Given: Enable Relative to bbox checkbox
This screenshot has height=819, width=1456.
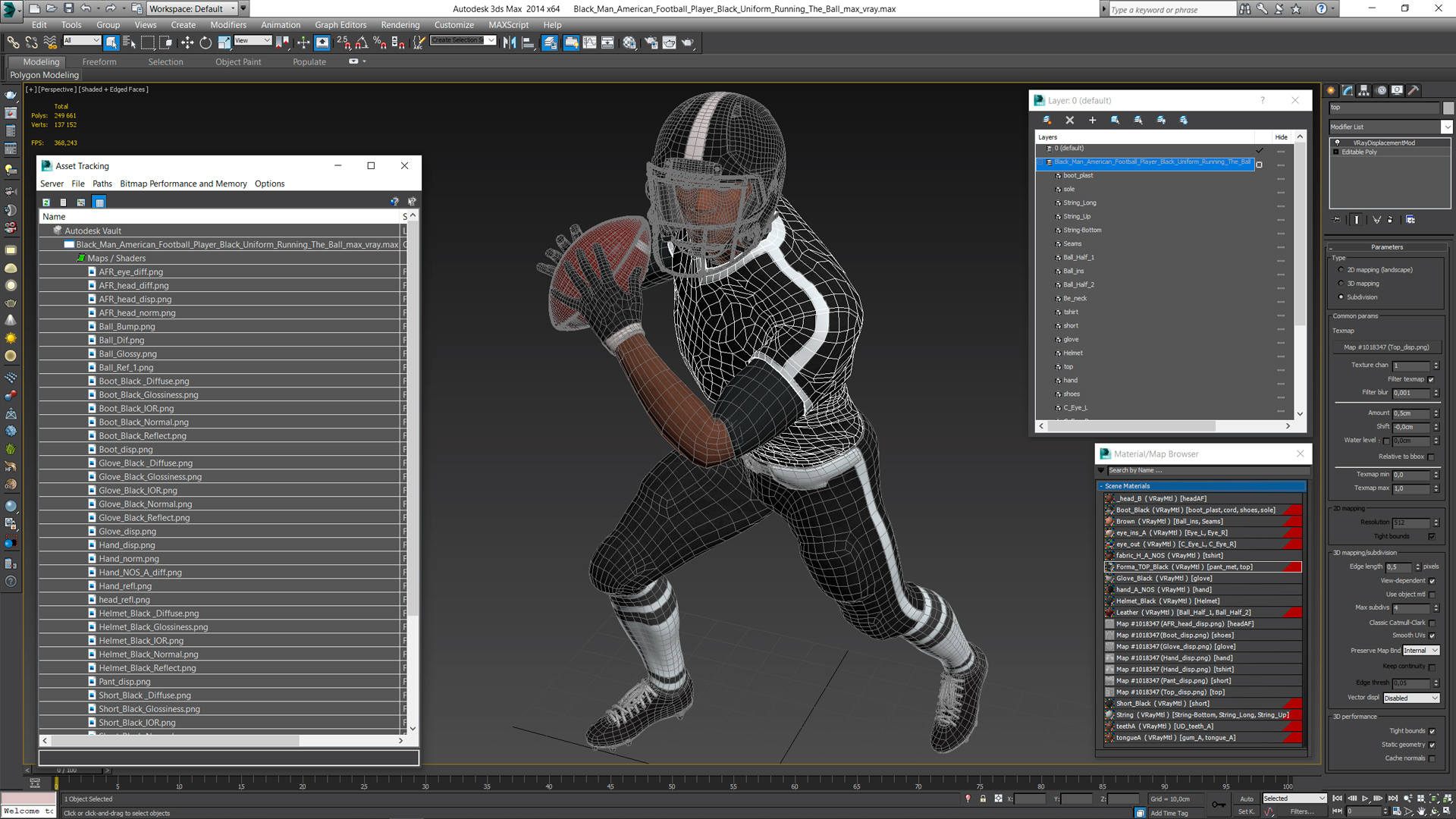Looking at the screenshot, I should point(1432,457).
